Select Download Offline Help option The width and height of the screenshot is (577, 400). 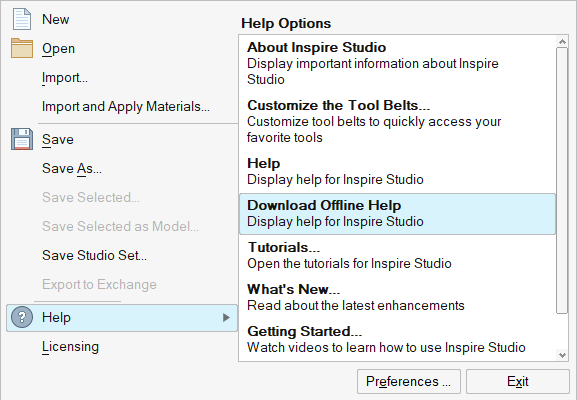tap(397, 214)
